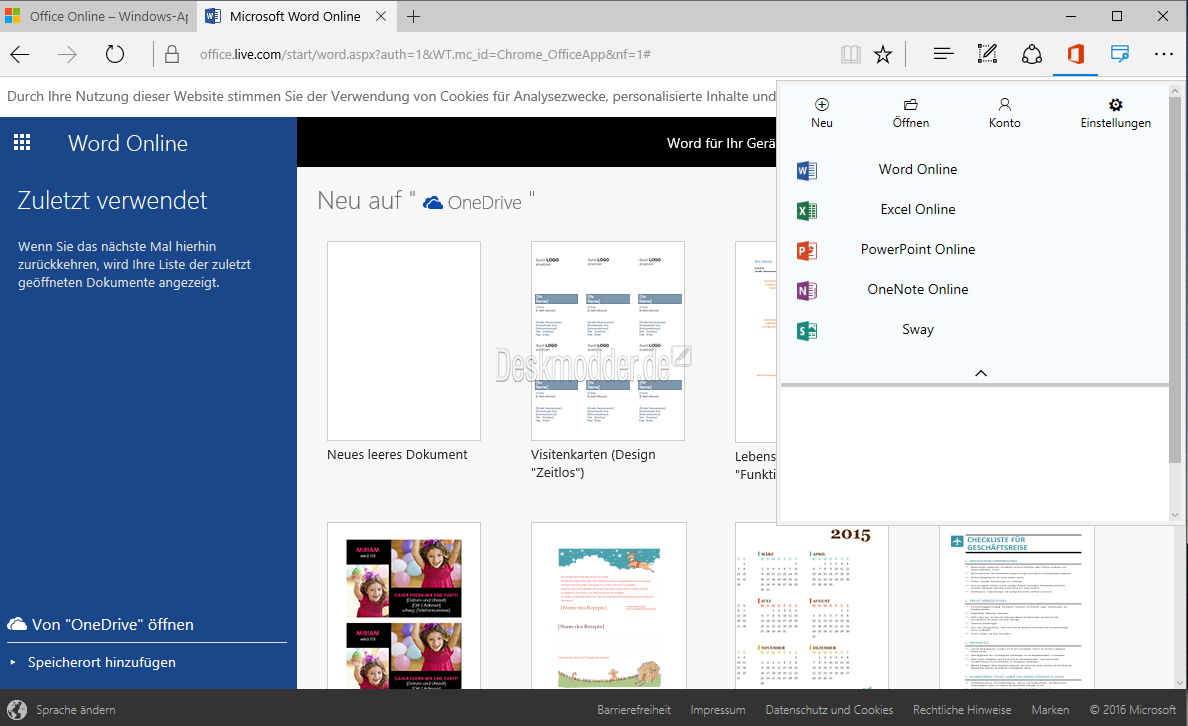
Task: Reload the page with the refresh icon
Action: pyautogui.click(x=114, y=54)
